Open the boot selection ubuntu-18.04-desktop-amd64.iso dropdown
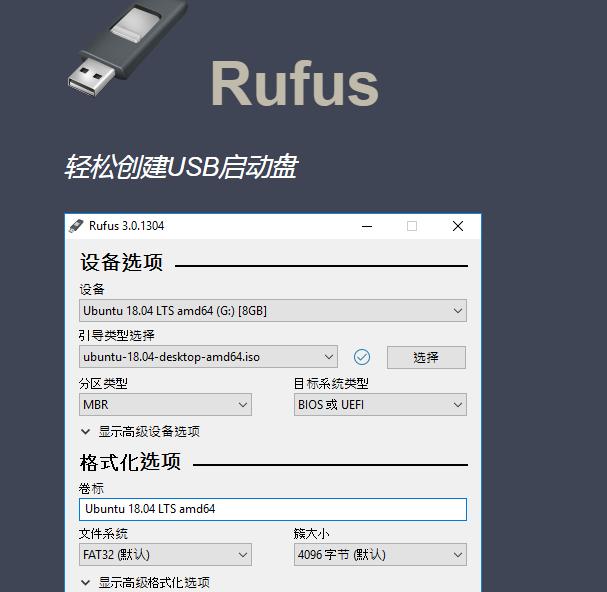Screen dimensions: 607x592 pyautogui.click(x=208, y=357)
